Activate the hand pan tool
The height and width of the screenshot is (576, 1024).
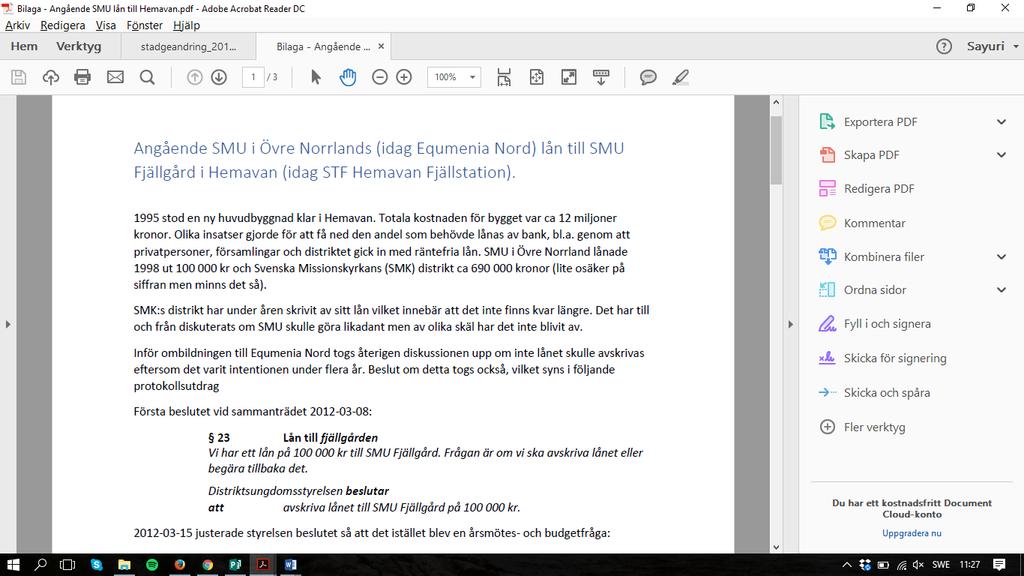tap(347, 77)
